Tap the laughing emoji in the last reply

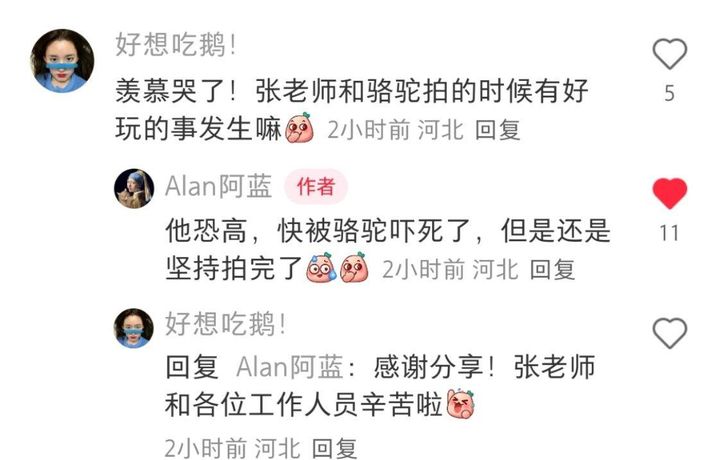[461, 404]
